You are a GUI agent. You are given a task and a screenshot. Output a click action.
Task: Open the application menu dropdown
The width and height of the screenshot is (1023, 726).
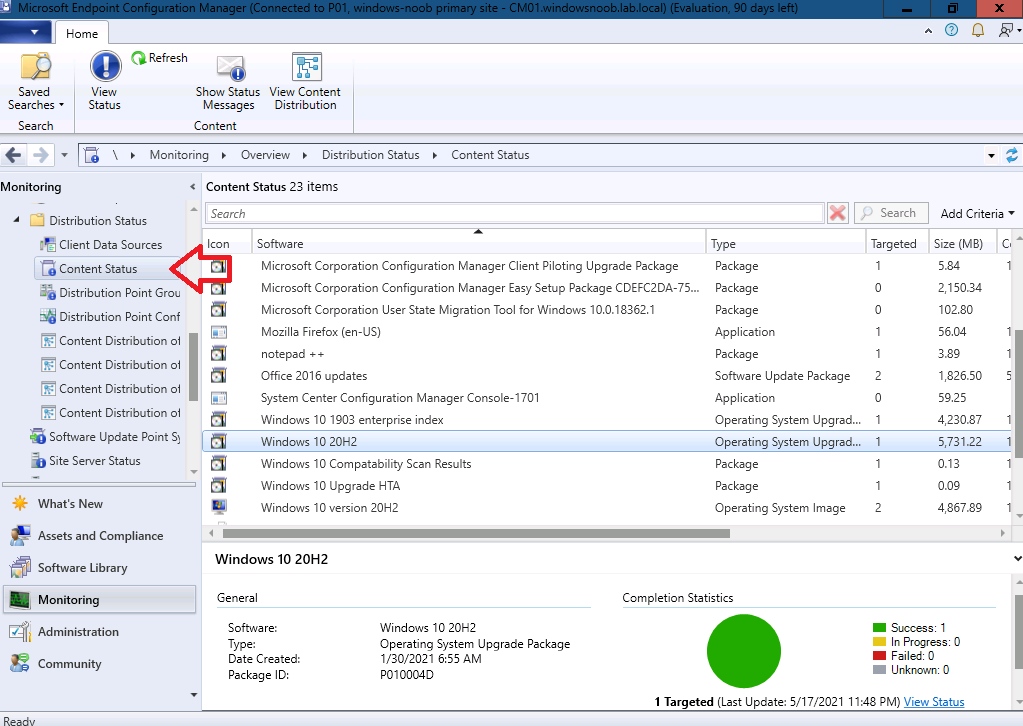point(28,32)
